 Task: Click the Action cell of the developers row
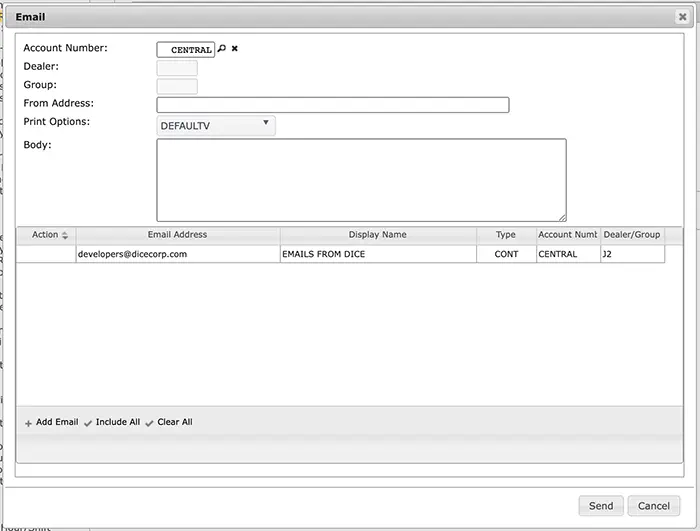[46, 254]
